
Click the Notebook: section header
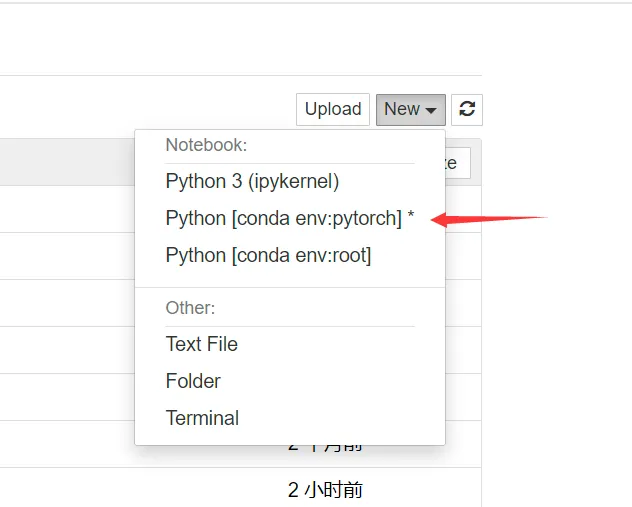point(206,144)
